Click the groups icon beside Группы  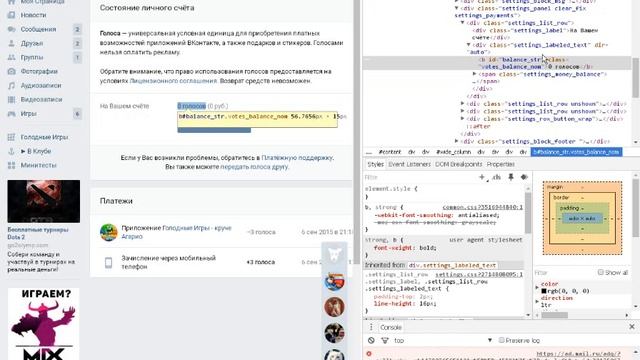[x=11, y=58]
